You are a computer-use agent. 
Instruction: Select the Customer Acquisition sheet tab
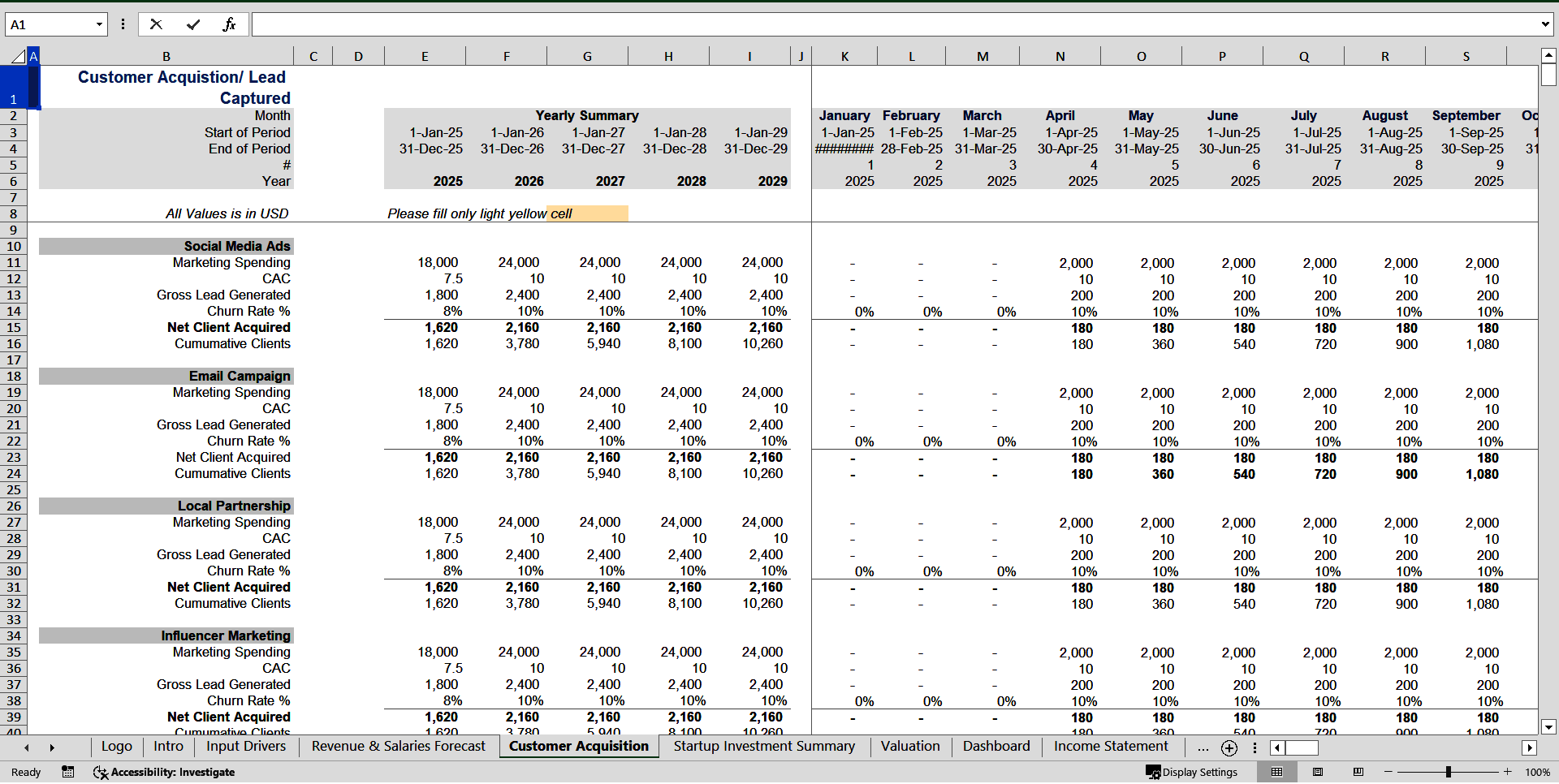click(579, 746)
